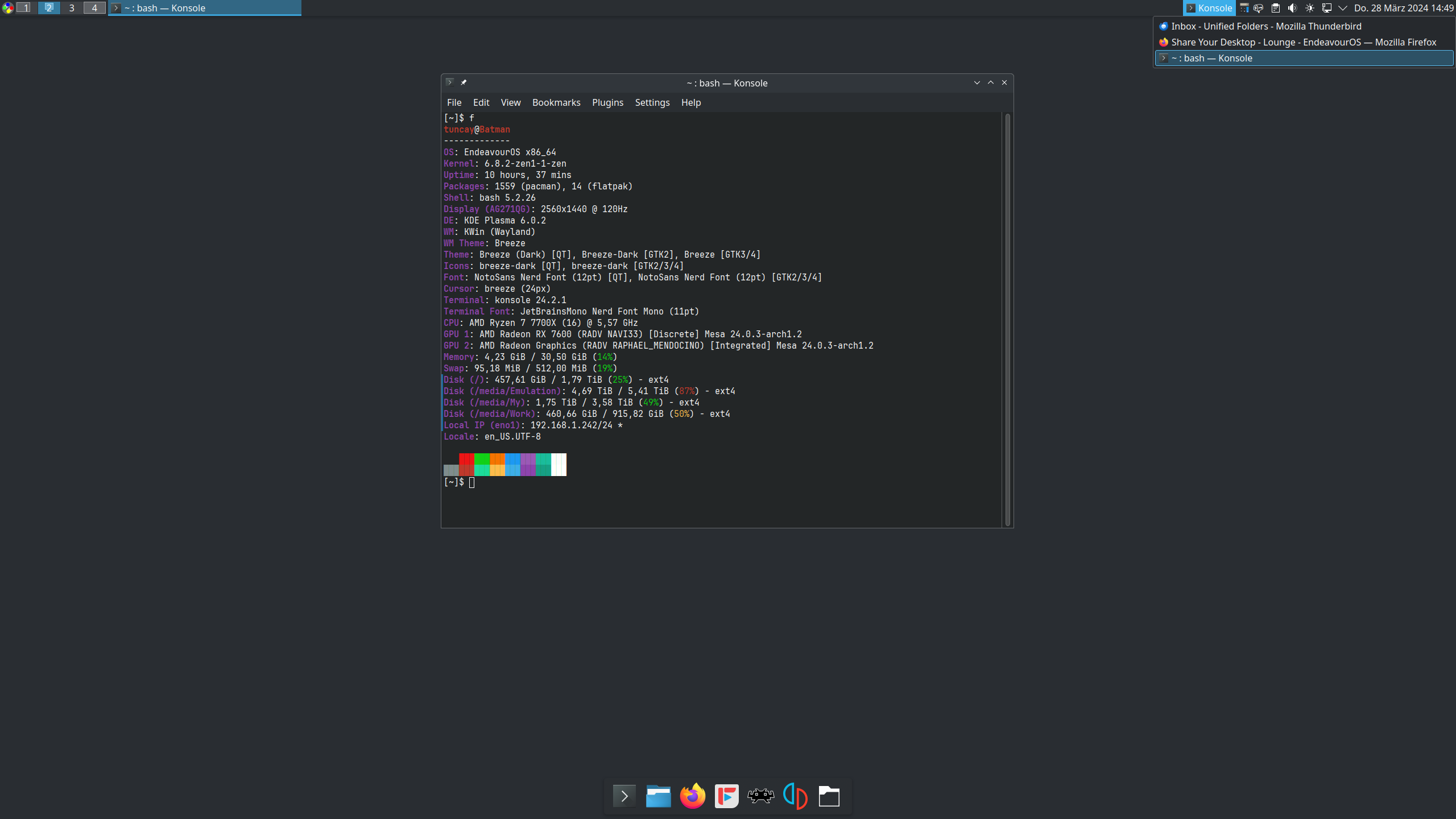1456x819 pixels.
Task: Launch RetroArch from the dock
Action: point(760,796)
